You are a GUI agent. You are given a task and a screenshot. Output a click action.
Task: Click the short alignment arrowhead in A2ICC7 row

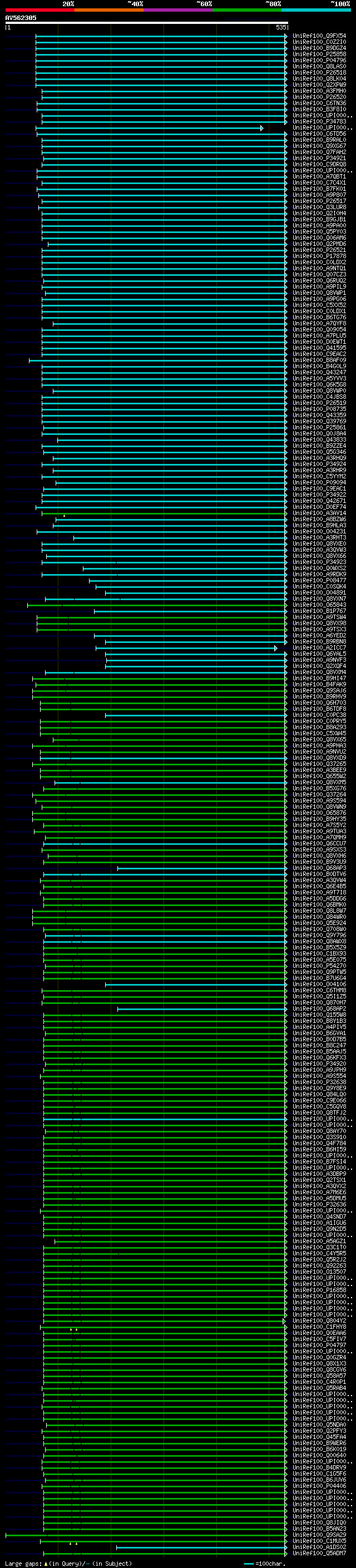coord(276,648)
